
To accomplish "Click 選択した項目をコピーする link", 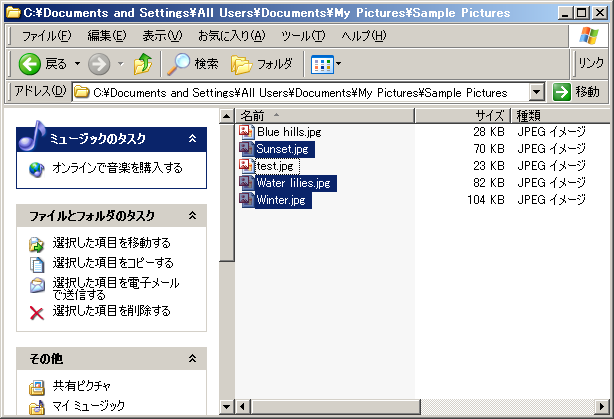I will point(113,263).
